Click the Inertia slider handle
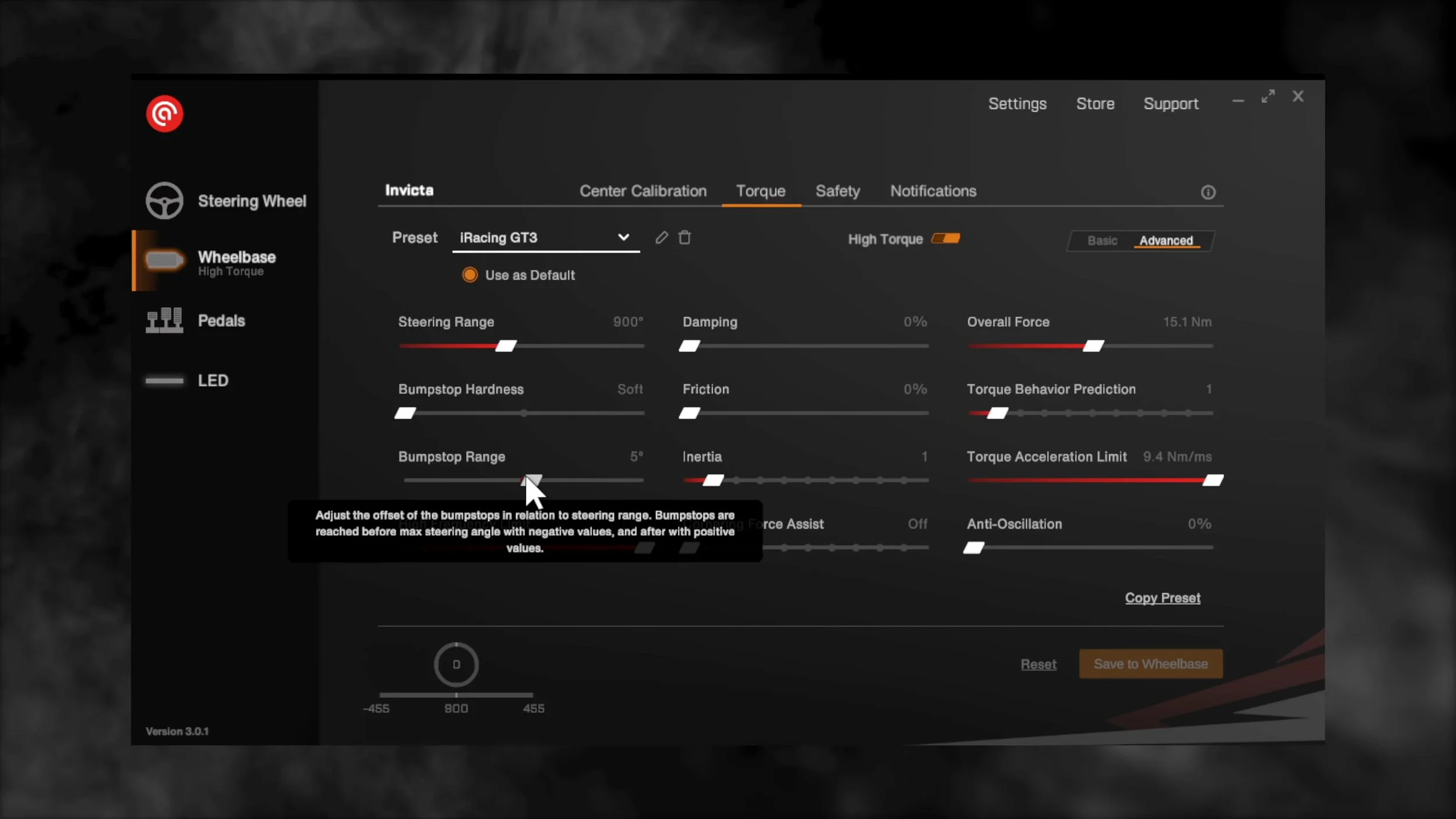1456x819 pixels. coord(713,481)
